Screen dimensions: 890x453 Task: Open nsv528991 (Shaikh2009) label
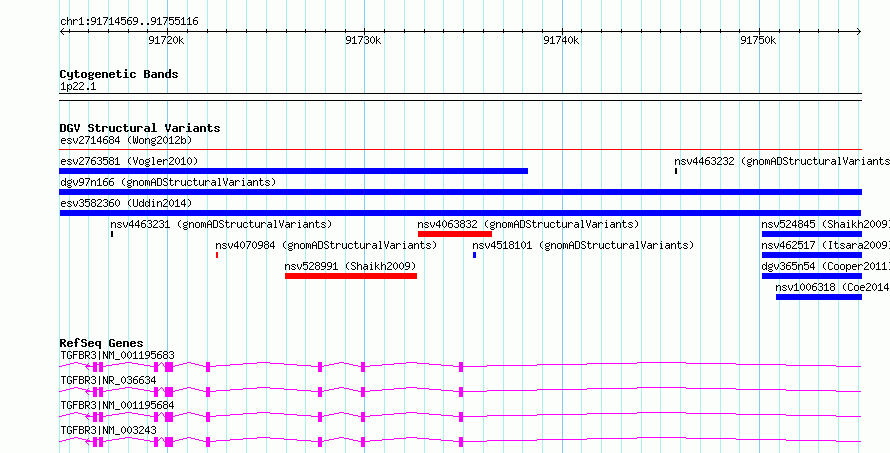coord(351,266)
